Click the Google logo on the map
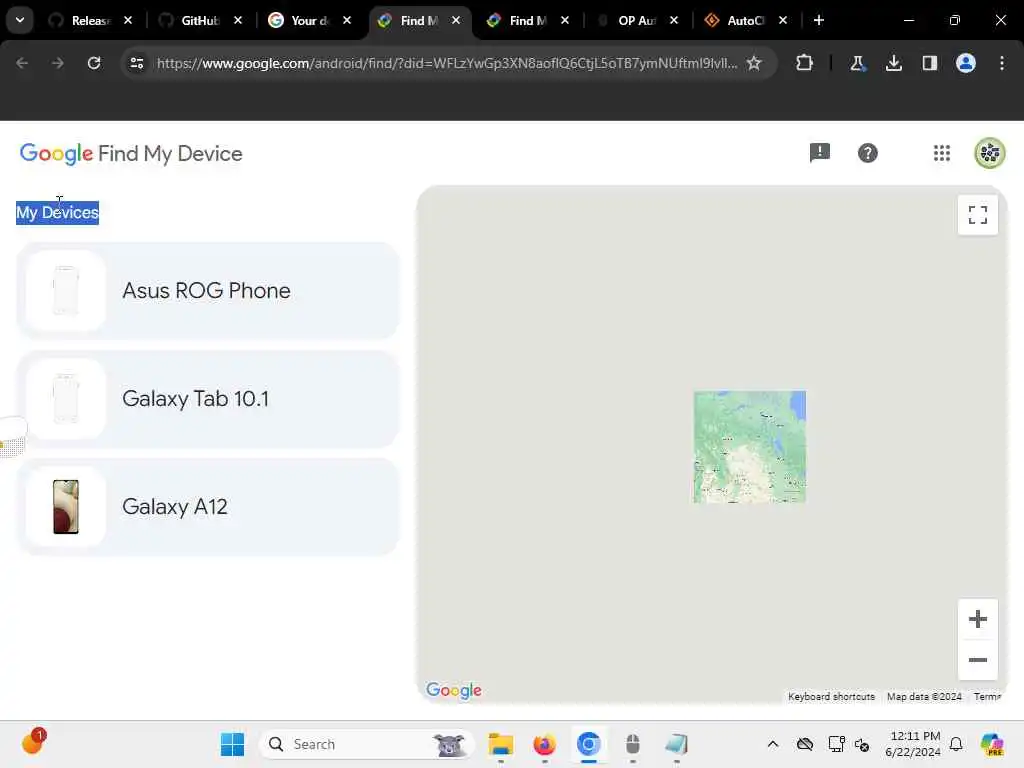The height and width of the screenshot is (768, 1024). [454, 691]
